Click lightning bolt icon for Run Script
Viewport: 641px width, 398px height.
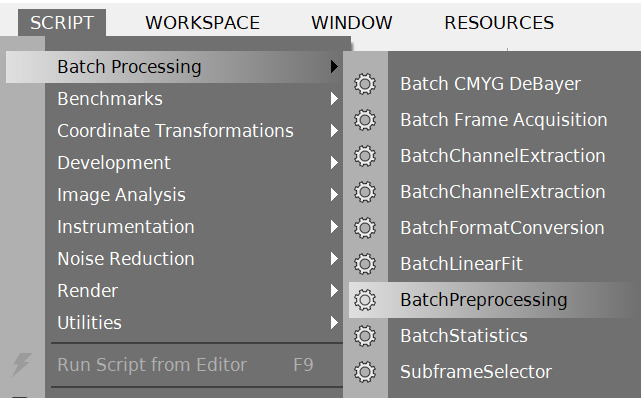(21, 364)
